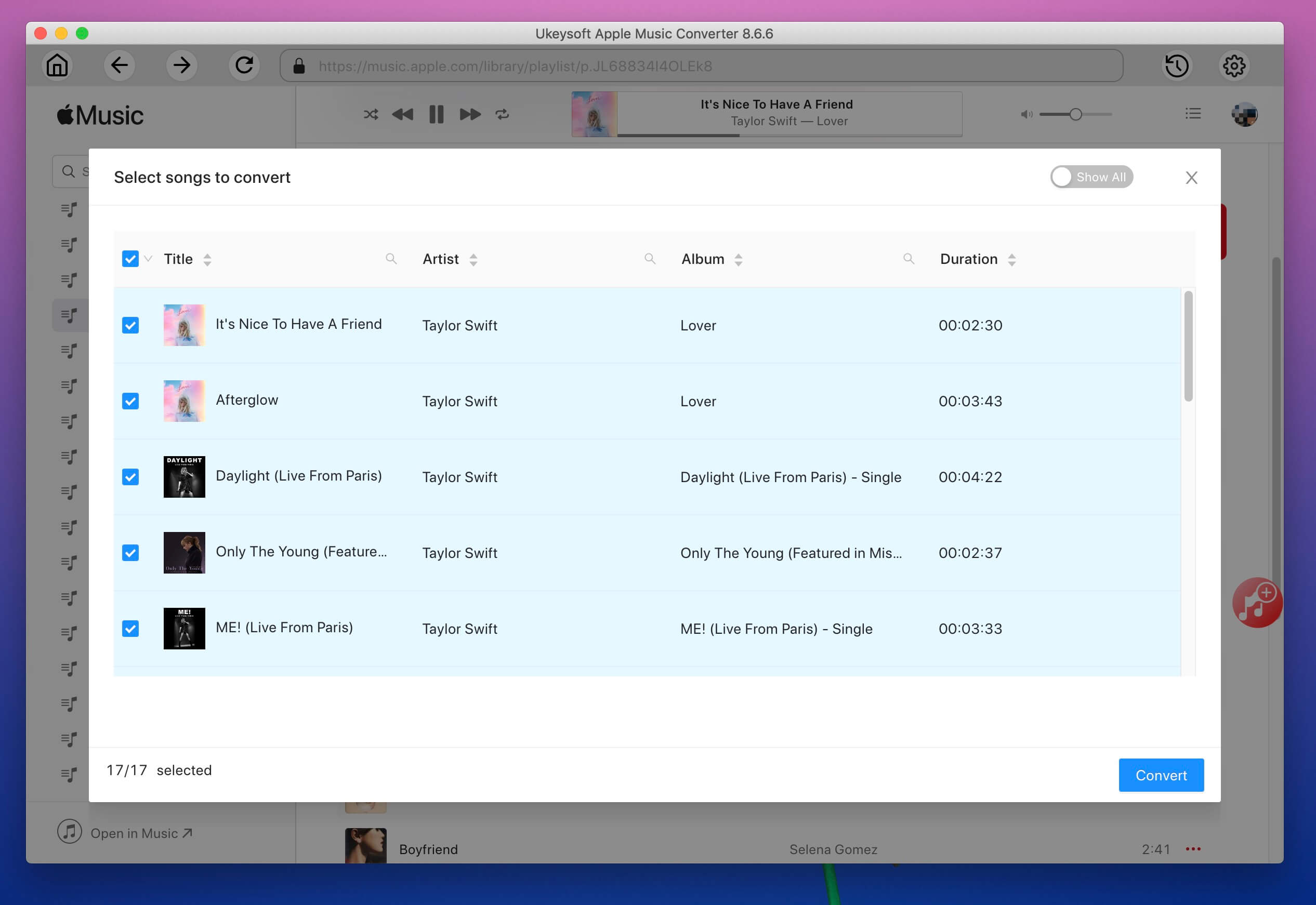Click the repeat playback icon
The height and width of the screenshot is (905, 1316).
[501, 113]
